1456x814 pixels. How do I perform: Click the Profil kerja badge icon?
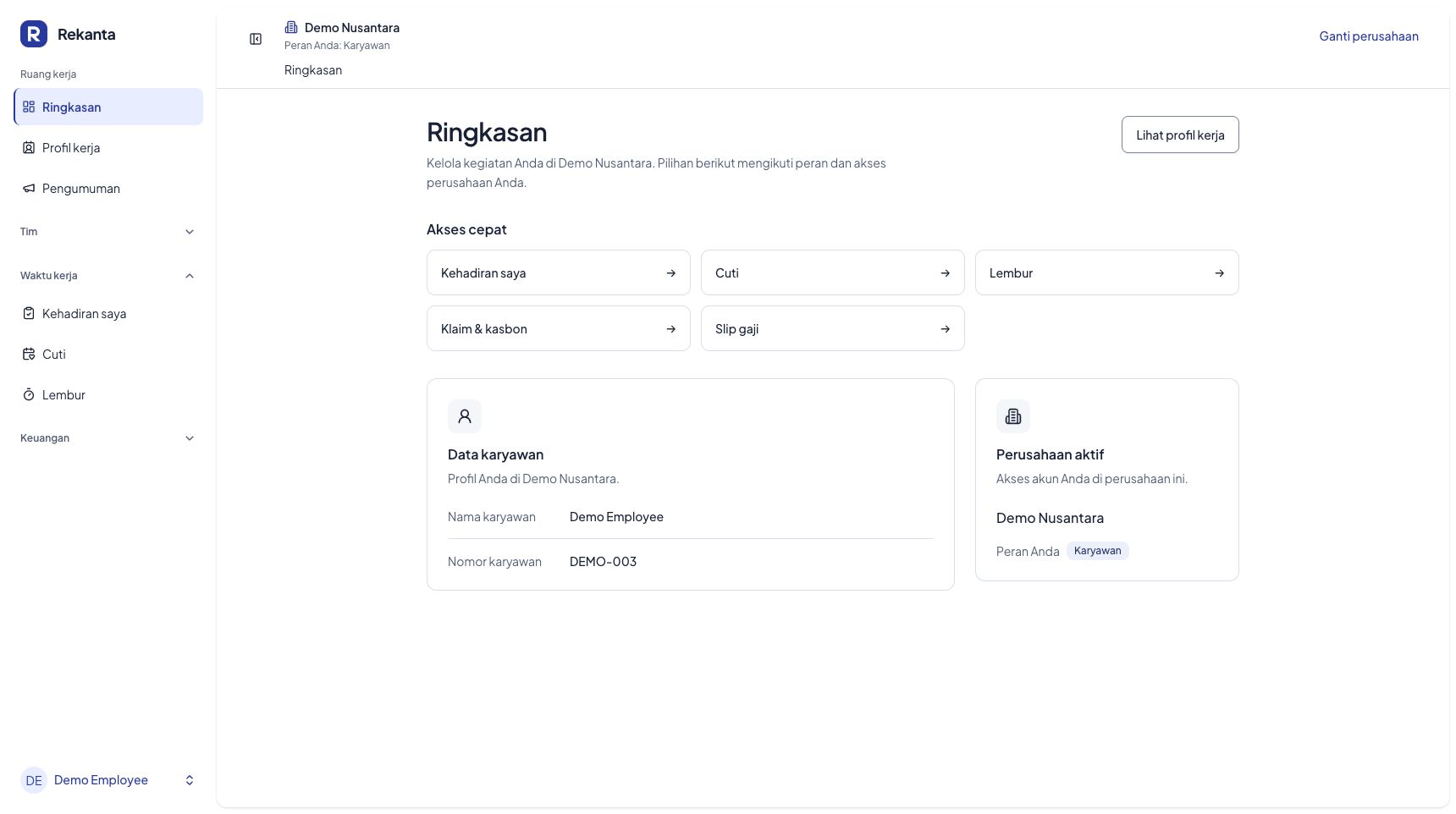[x=29, y=147]
